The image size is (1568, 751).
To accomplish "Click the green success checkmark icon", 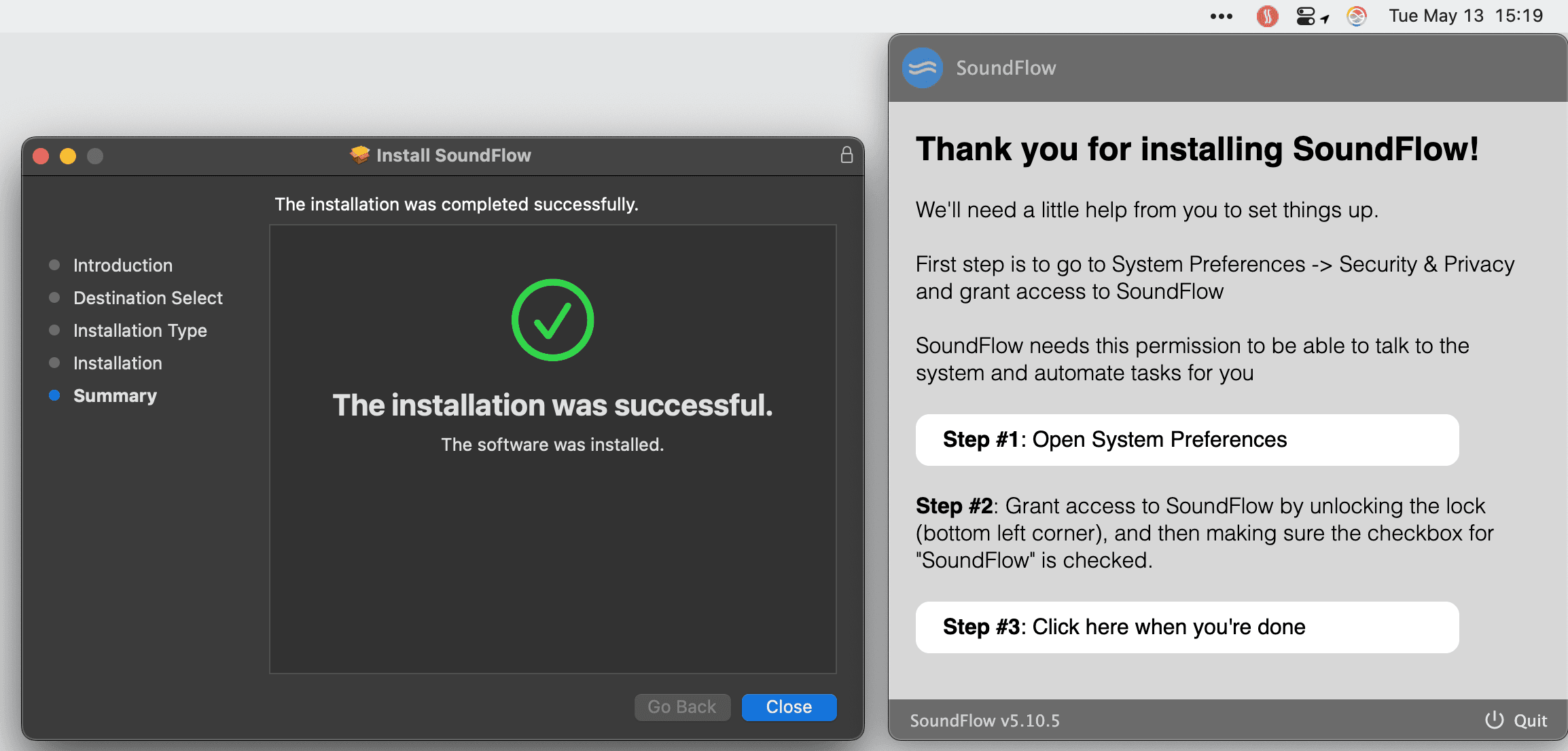I will pyautogui.click(x=552, y=320).
